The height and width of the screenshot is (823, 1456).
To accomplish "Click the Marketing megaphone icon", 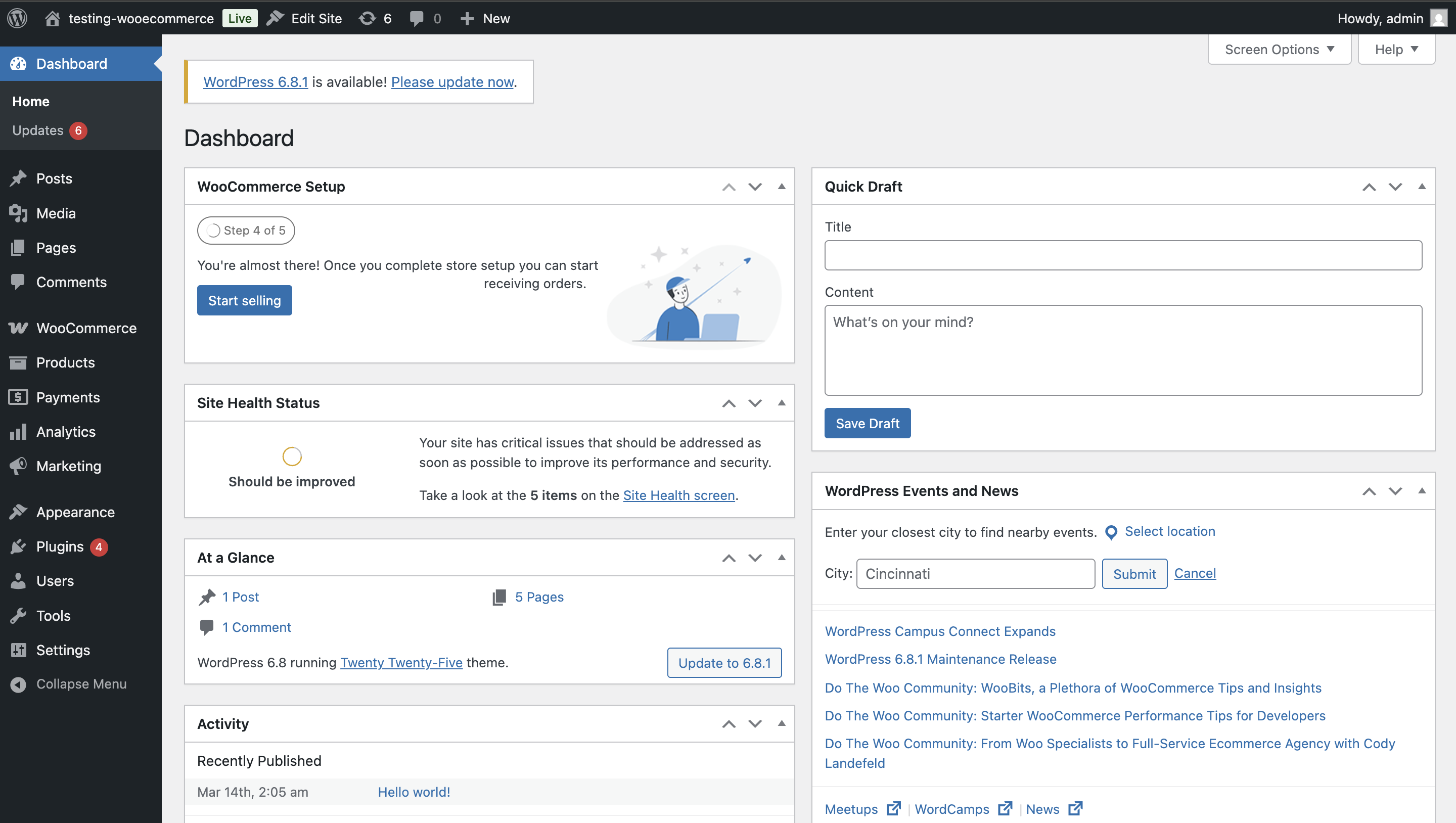I will (18, 466).
